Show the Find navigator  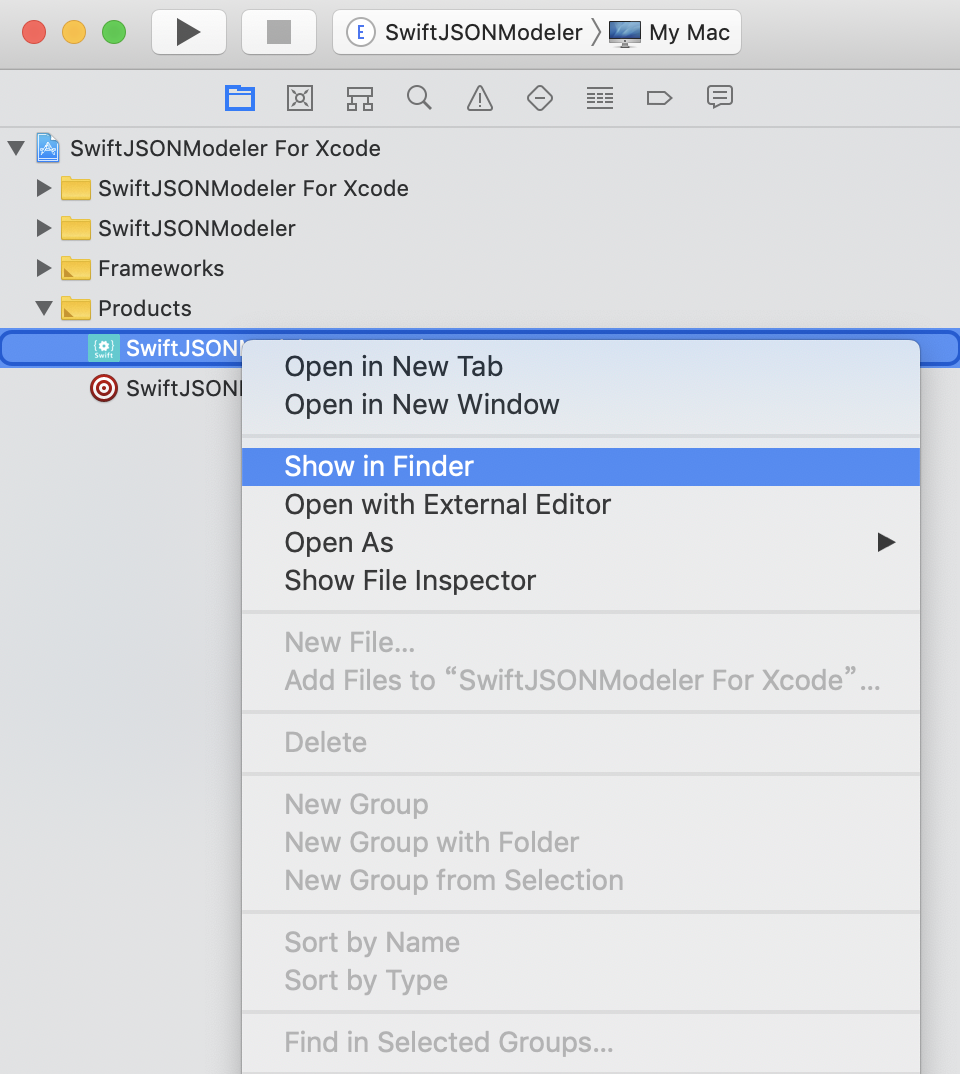[x=419, y=98]
